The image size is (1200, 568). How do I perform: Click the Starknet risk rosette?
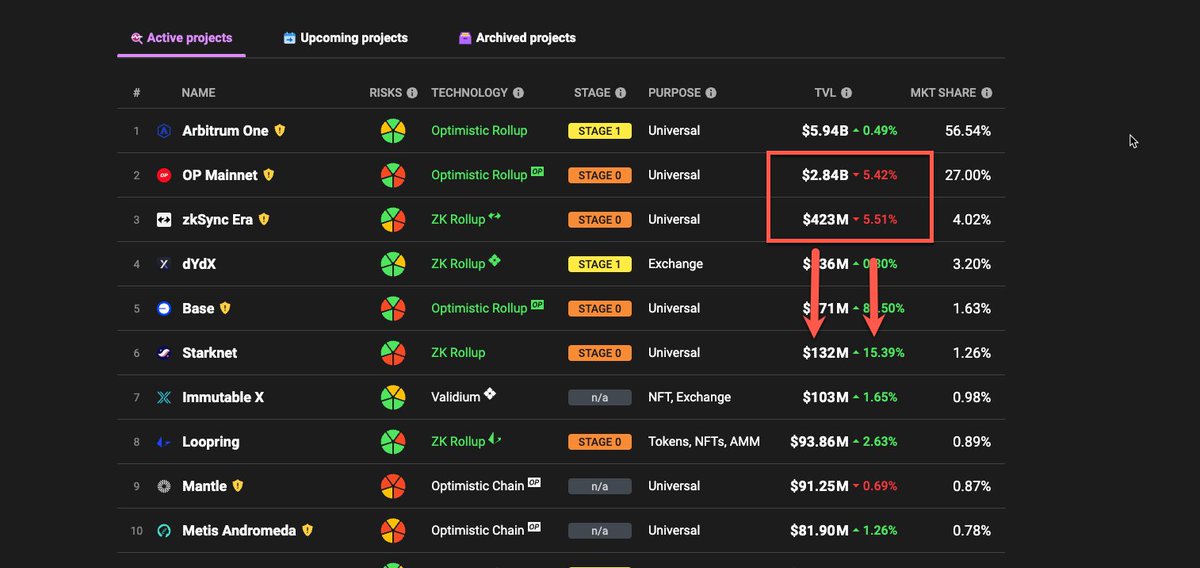click(393, 353)
